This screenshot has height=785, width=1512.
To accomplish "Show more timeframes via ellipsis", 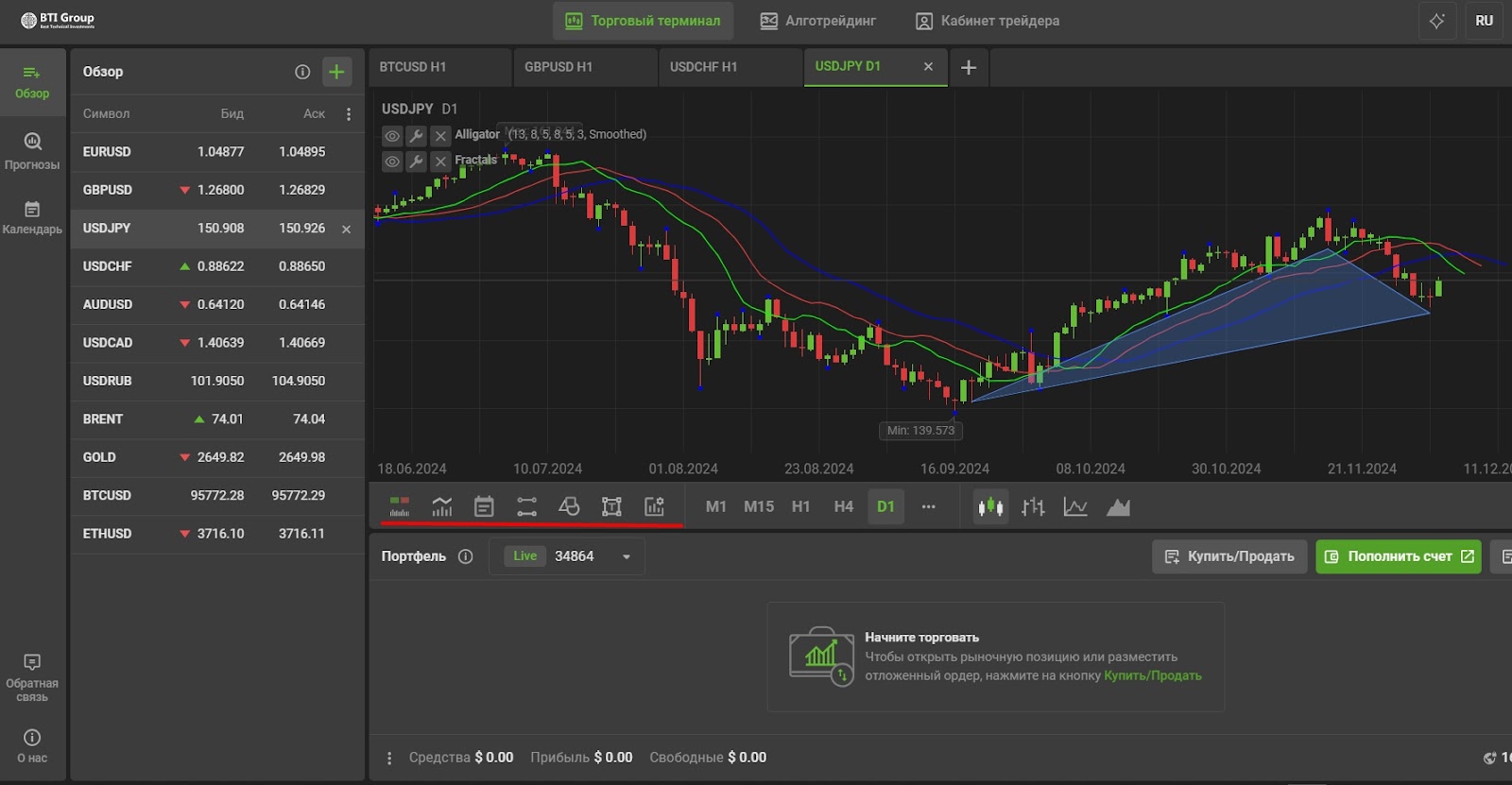I will (x=929, y=507).
